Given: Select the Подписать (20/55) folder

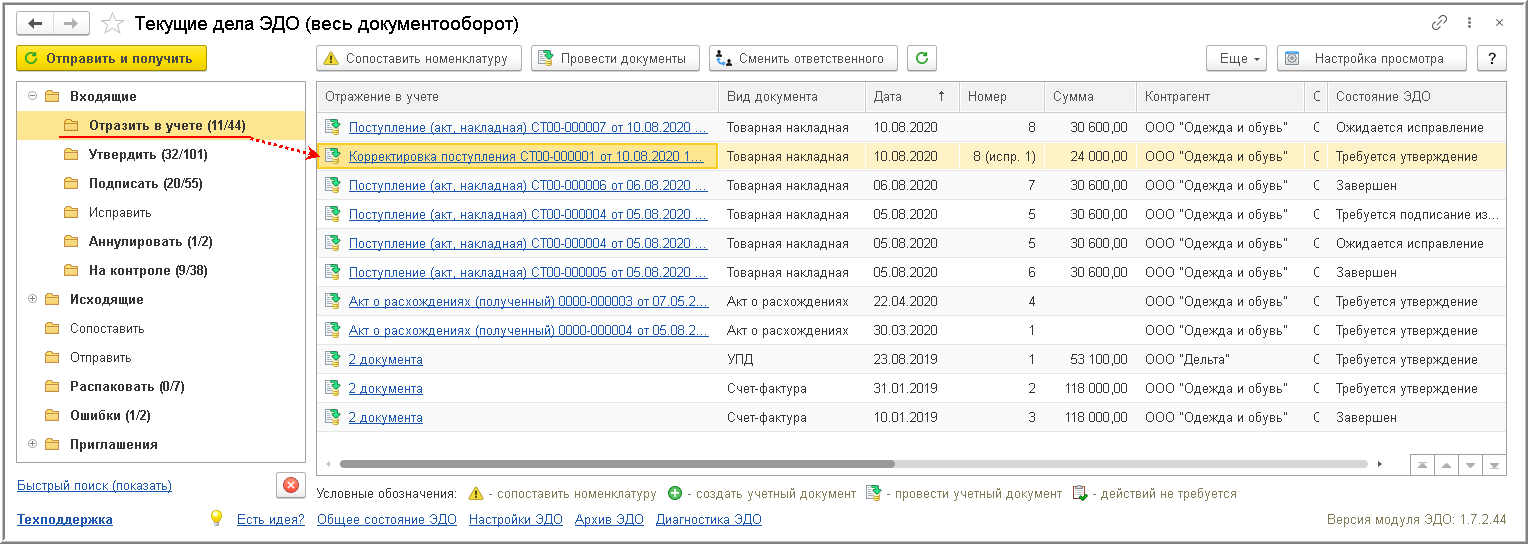Looking at the screenshot, I should pos(145,183).
